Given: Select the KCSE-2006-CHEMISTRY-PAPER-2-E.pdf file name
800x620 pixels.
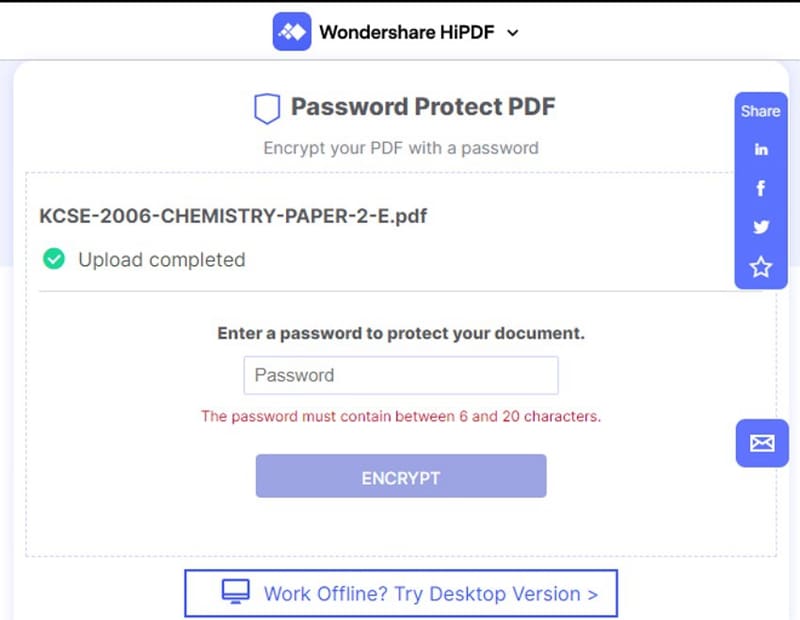Looking at the screenshot, I should point(233,216).
